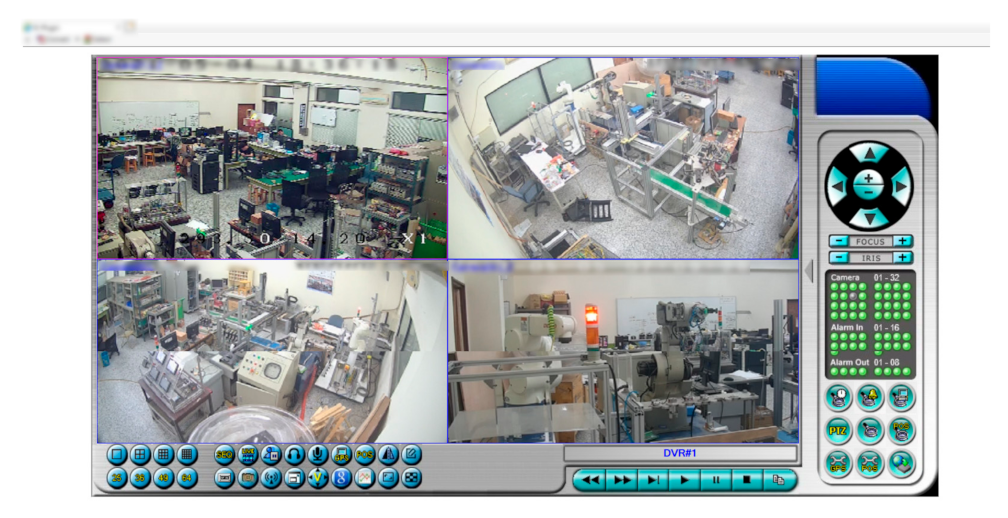This screenshot has width=1008, height=518.
Task: Select the 4-camera quad layout
Action: pyautogui.click(x=140, y=454)
